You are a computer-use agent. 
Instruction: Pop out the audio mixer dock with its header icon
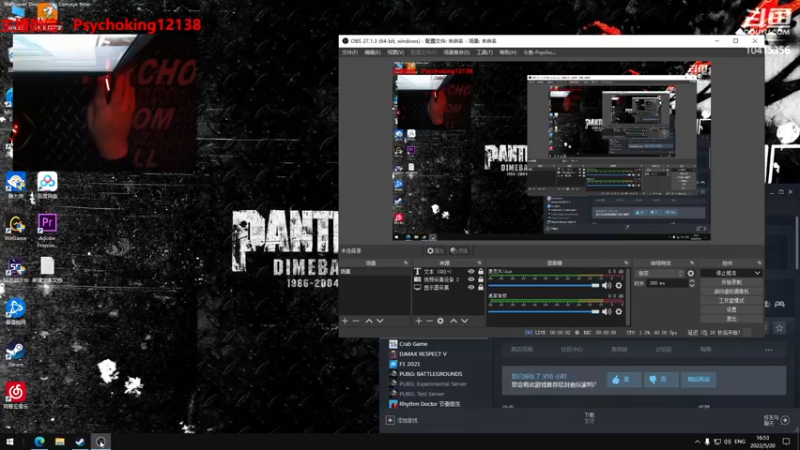tap(626, 263)
